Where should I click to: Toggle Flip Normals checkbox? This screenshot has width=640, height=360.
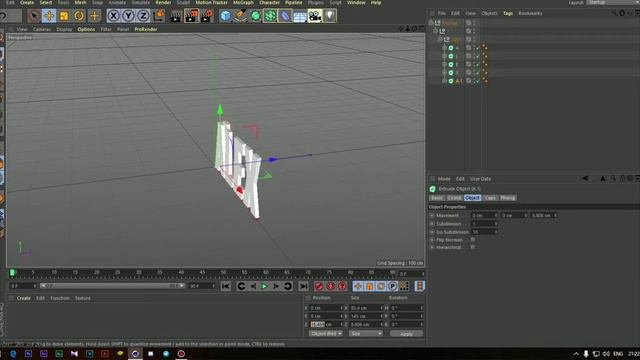473,240
